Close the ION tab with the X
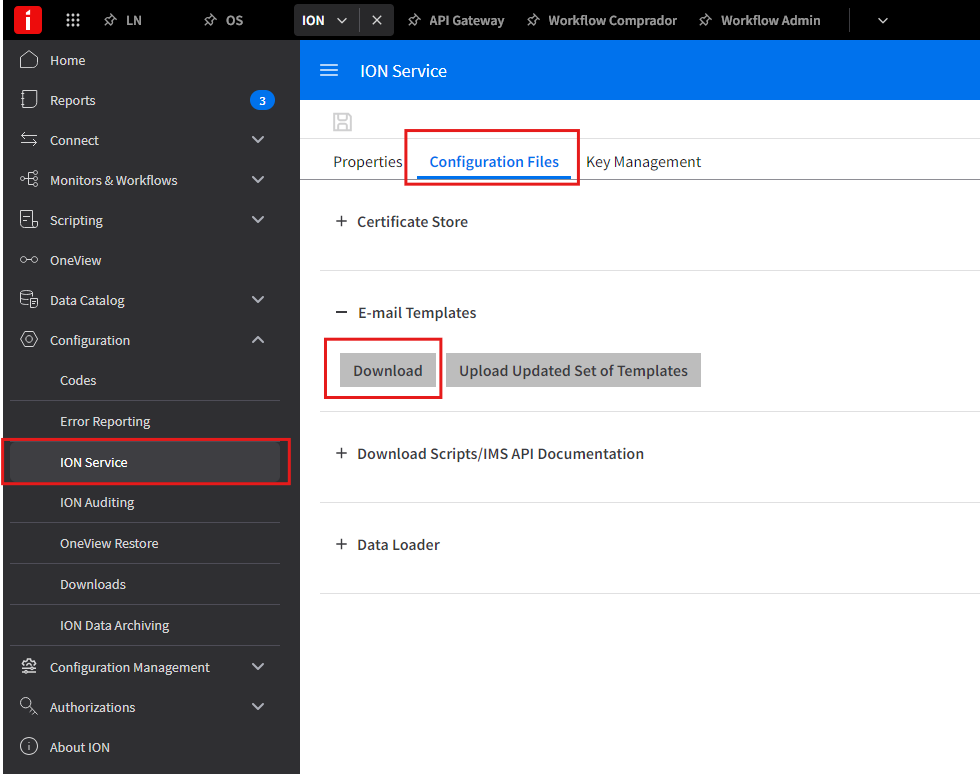Viewport: 980px width, 774px height. [377, 20]
